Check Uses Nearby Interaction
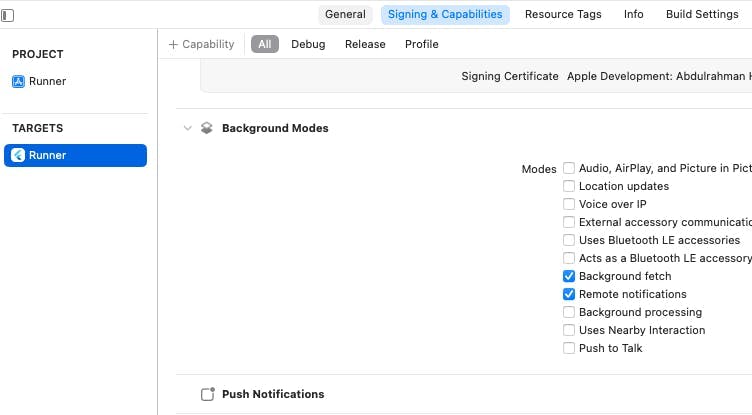Image resolution: width=752 pixels, height=415 pixels. coord(569,330)
